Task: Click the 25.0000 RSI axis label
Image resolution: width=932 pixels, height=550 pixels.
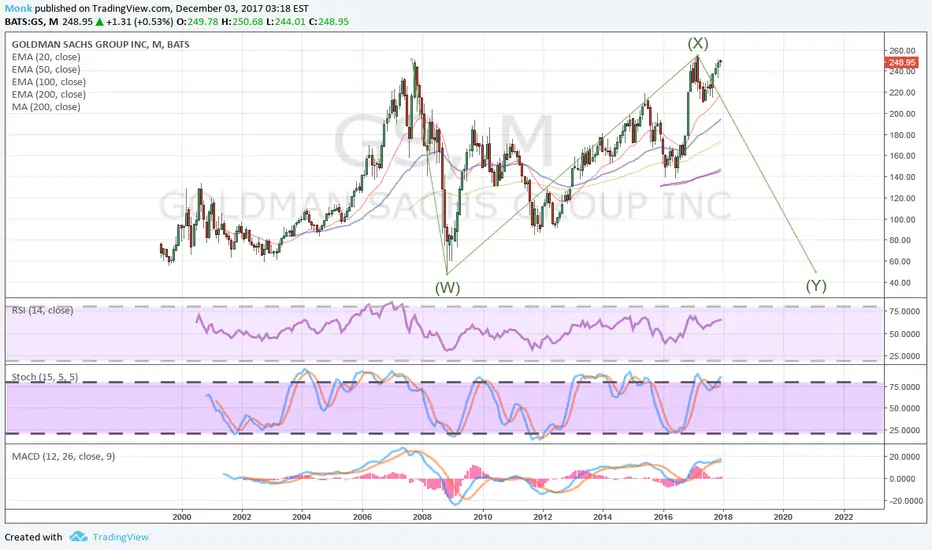Action: (x=906, y=356)
